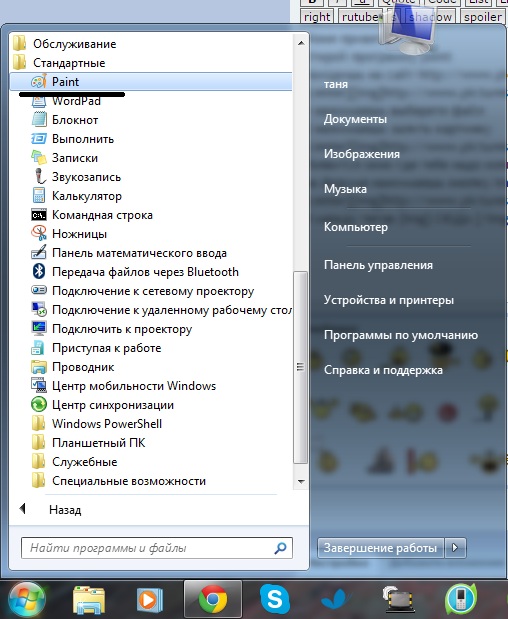Open the Калькулятор icon
Image resolution: width=508 pixels, height=619 pixels.
(39, 195)
